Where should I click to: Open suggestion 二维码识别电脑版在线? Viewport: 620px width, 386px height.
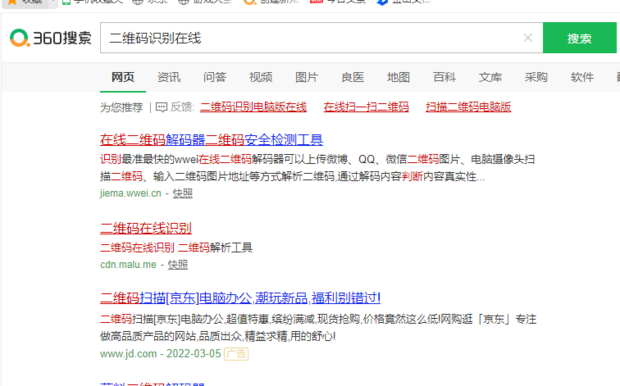point(253,107)
